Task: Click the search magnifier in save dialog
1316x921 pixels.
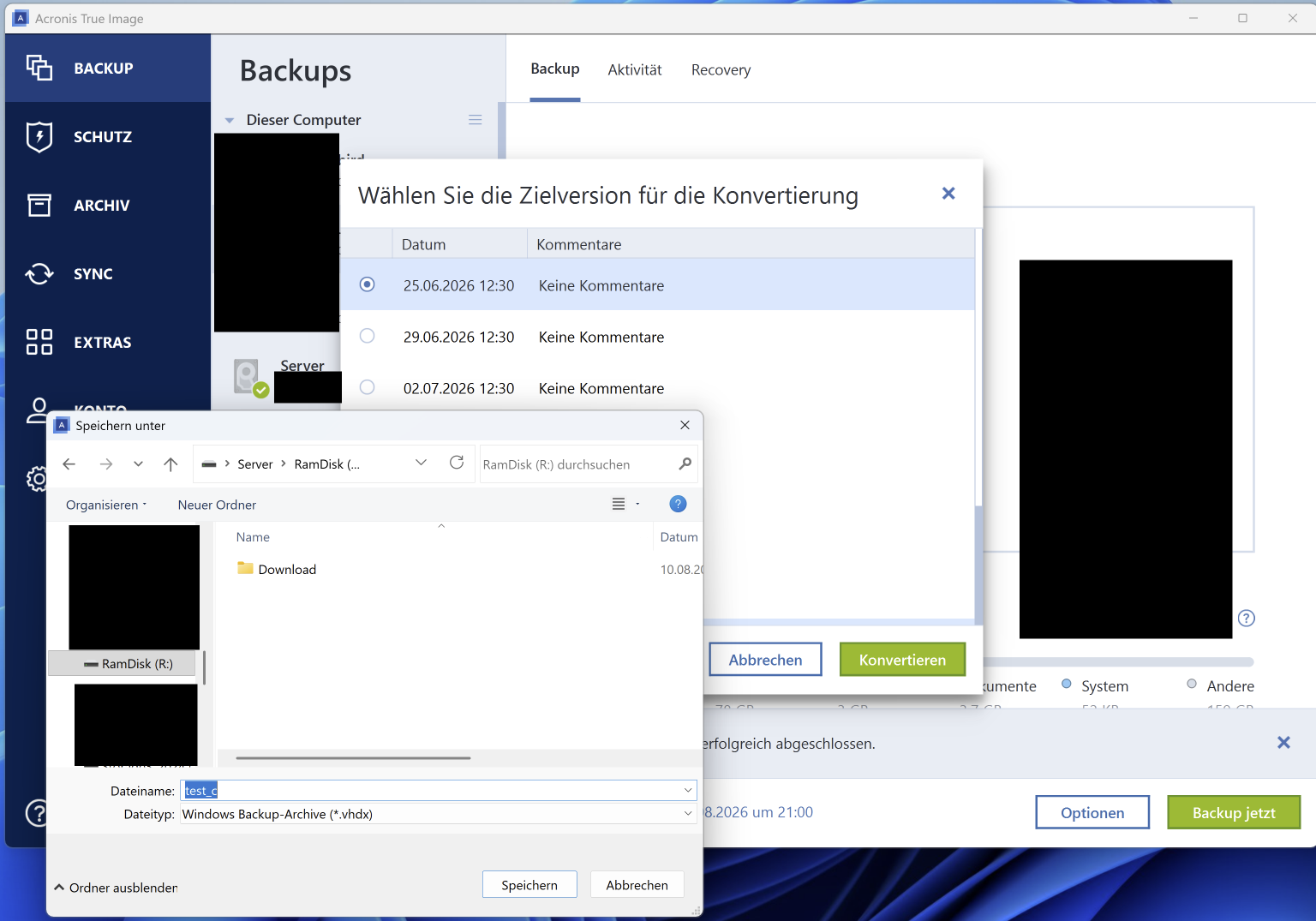Action: click(x=685, y=463)
